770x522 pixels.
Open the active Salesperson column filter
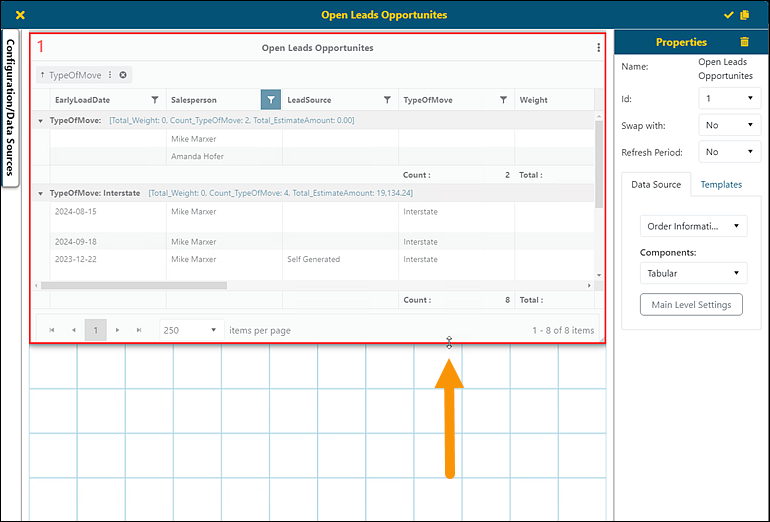tap(270, 100)
